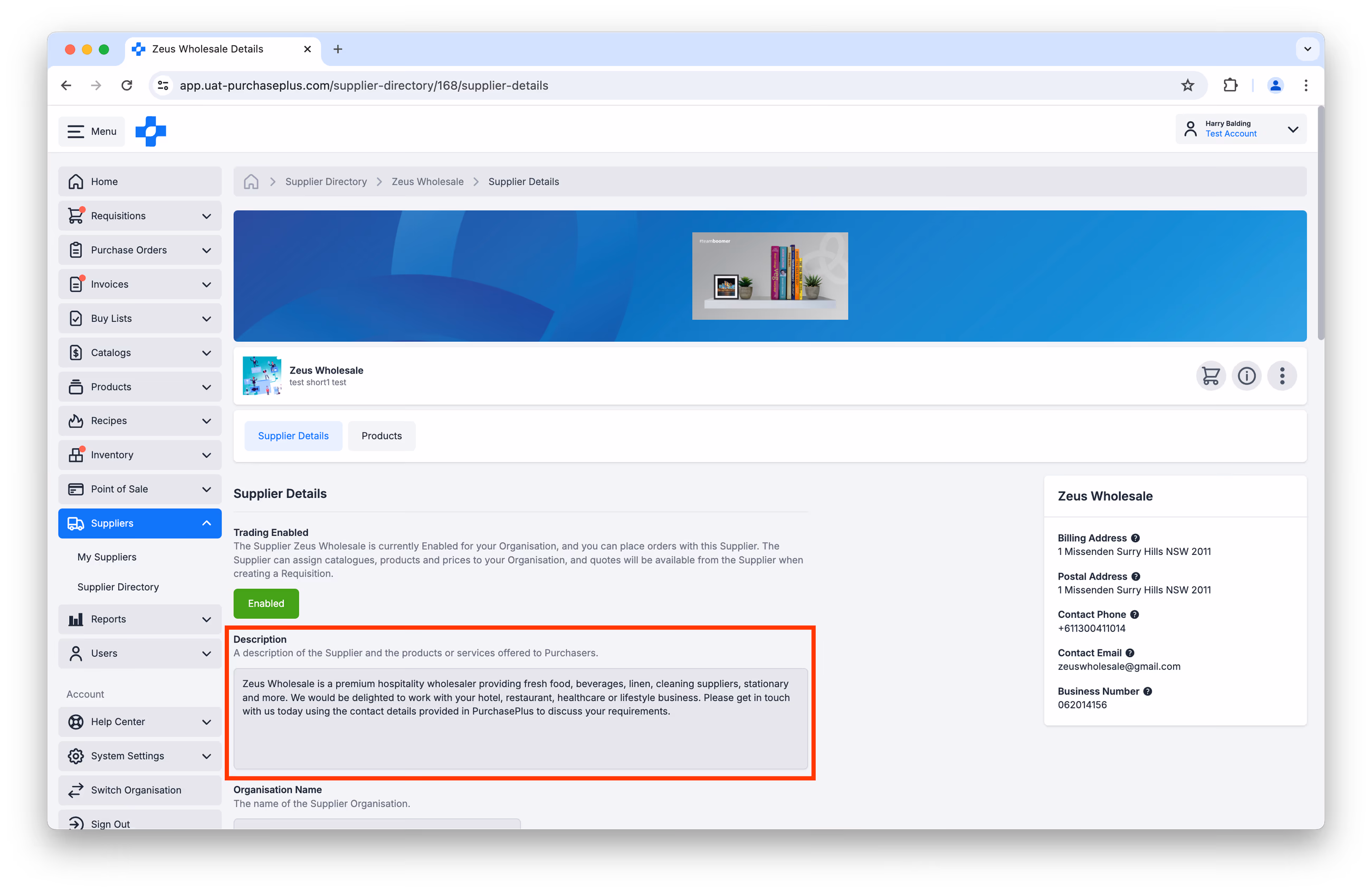Viewport: 1372px width, 892px height.
Task: Click the green Enabled button
Action: [266, 603]
